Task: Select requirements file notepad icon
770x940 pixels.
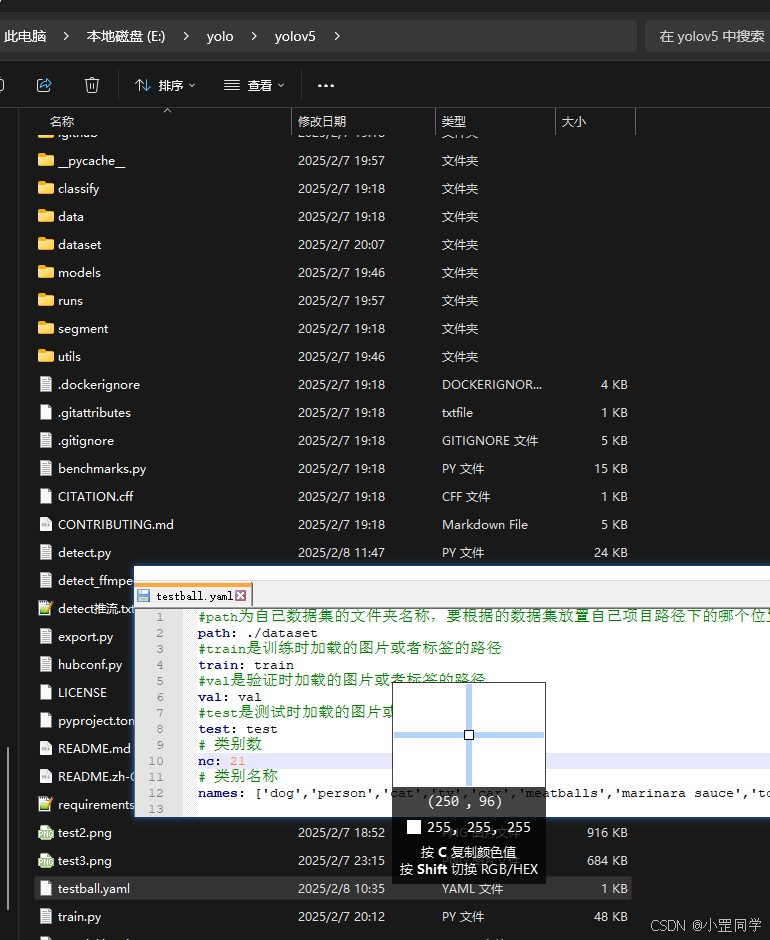Action: [x=46, y=804]
